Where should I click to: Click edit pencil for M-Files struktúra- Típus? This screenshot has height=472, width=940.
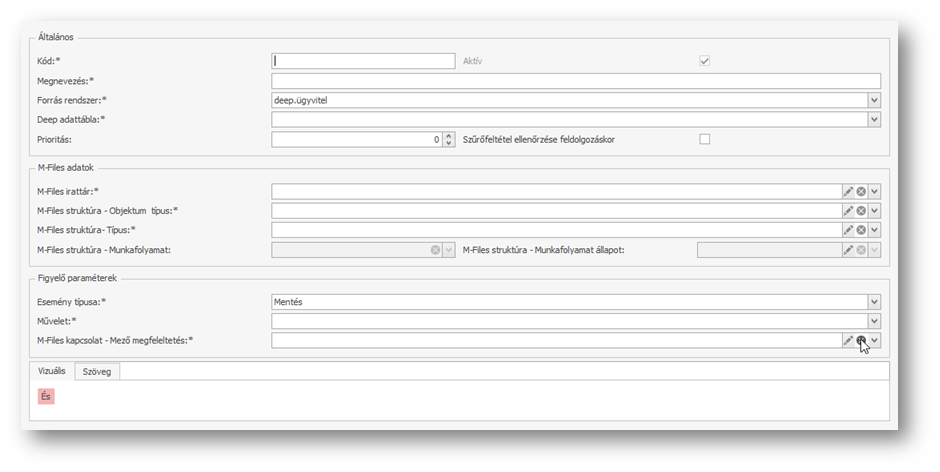tap(847, 230)
